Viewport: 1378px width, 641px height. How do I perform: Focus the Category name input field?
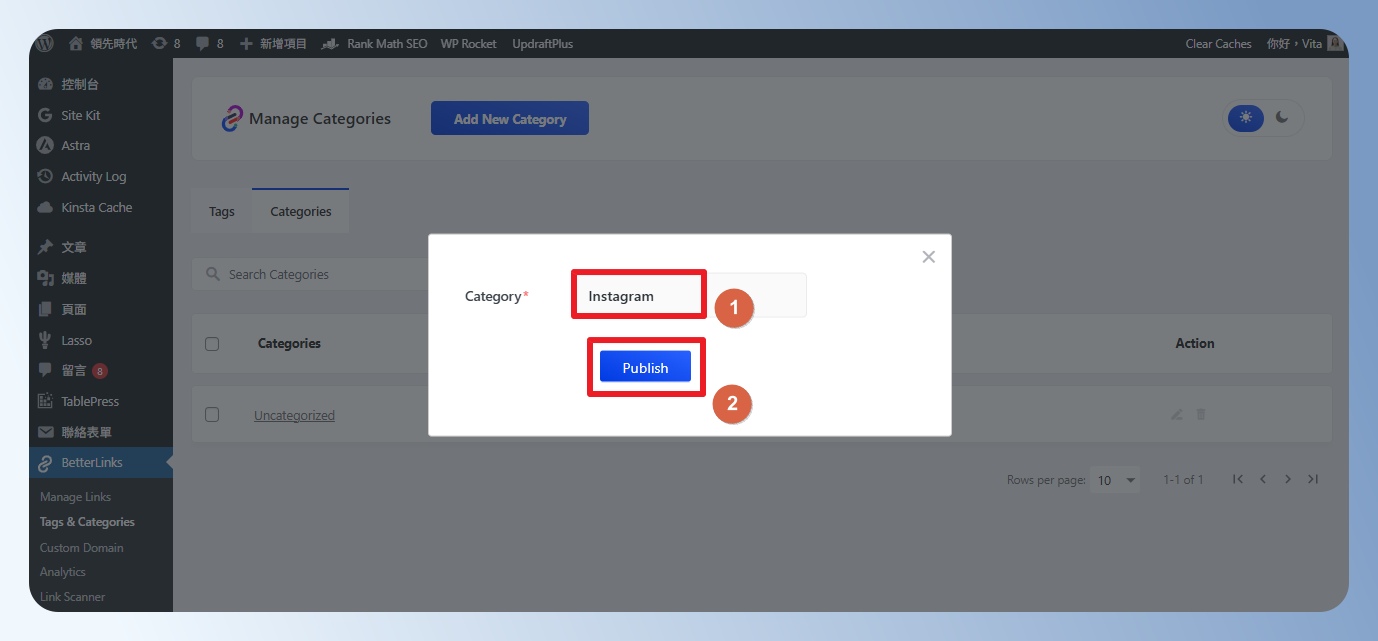(638, 296)
